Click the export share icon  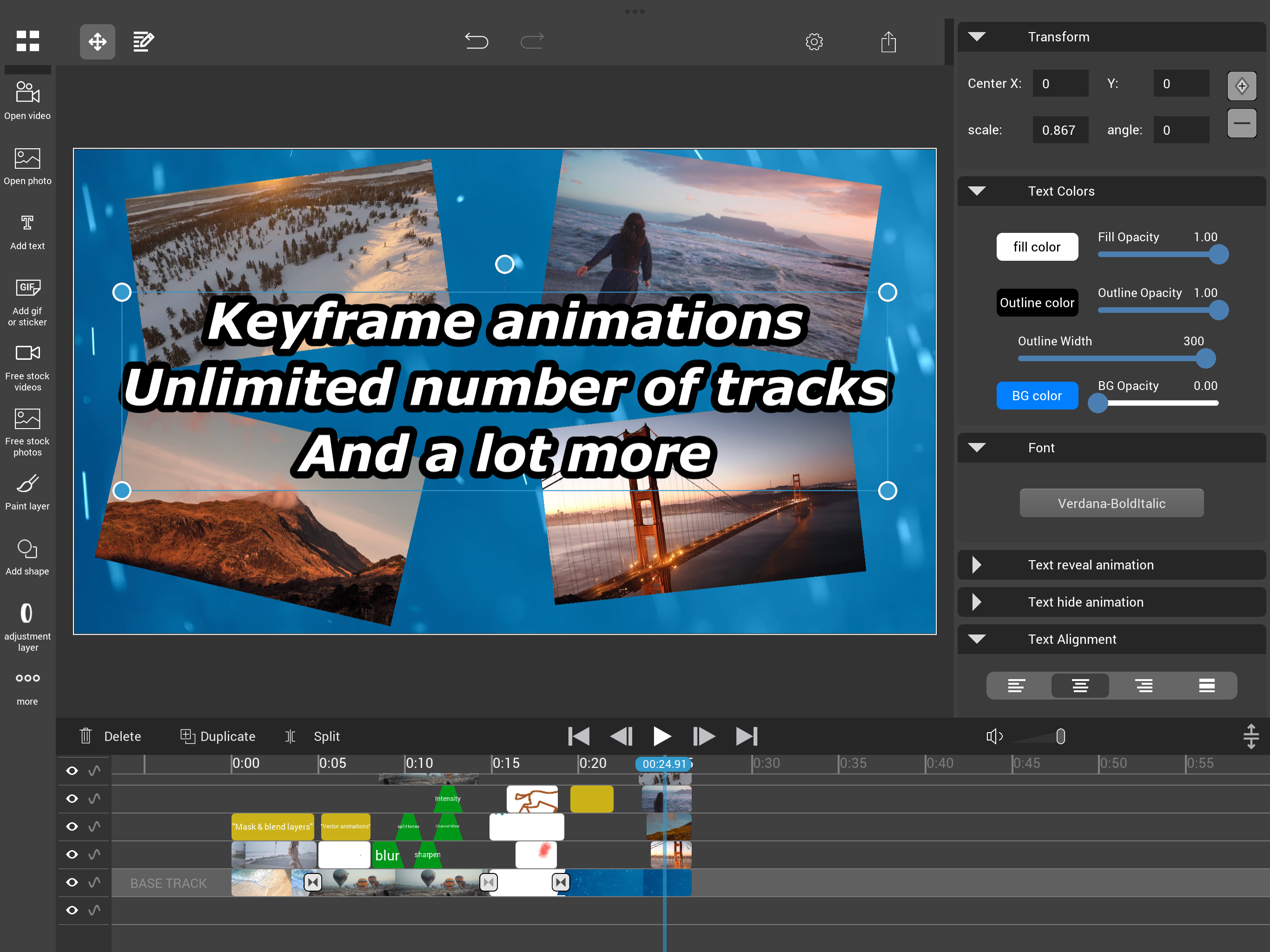888,41
